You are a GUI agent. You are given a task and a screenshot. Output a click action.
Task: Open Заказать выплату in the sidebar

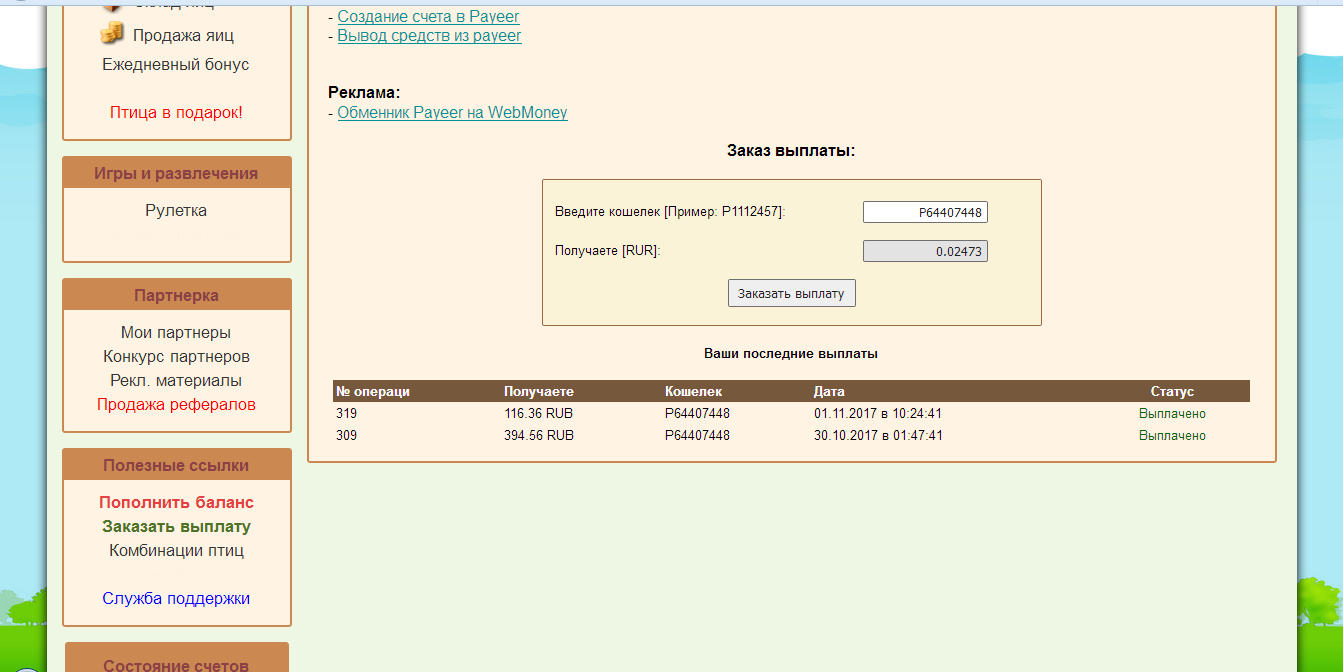[176, 526]
